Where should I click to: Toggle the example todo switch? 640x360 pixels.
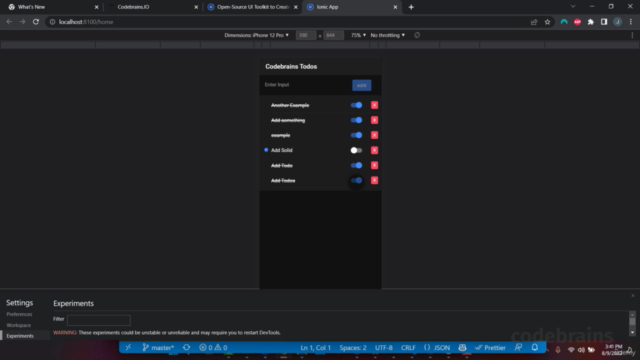coord(356,135)
